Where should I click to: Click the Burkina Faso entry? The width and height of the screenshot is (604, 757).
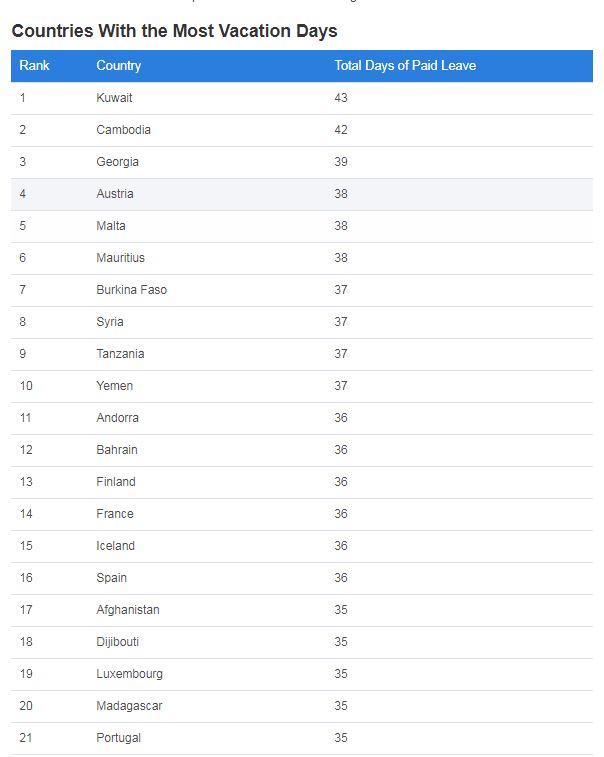(x=131, y=290)
